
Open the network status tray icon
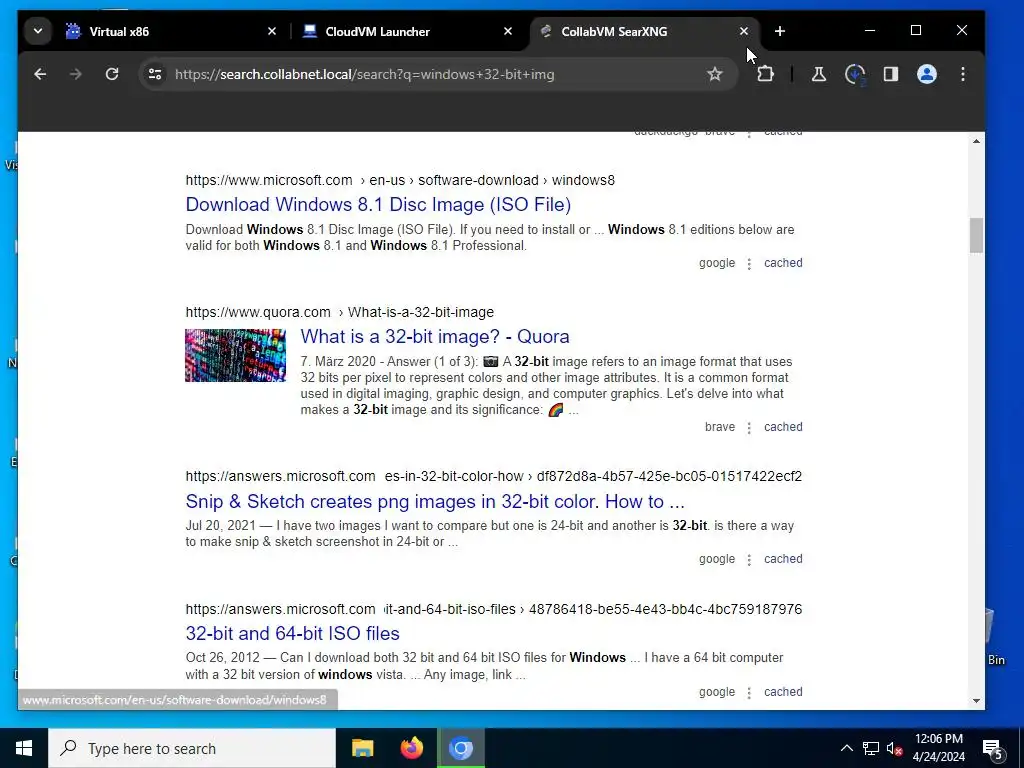pos(871,748)
